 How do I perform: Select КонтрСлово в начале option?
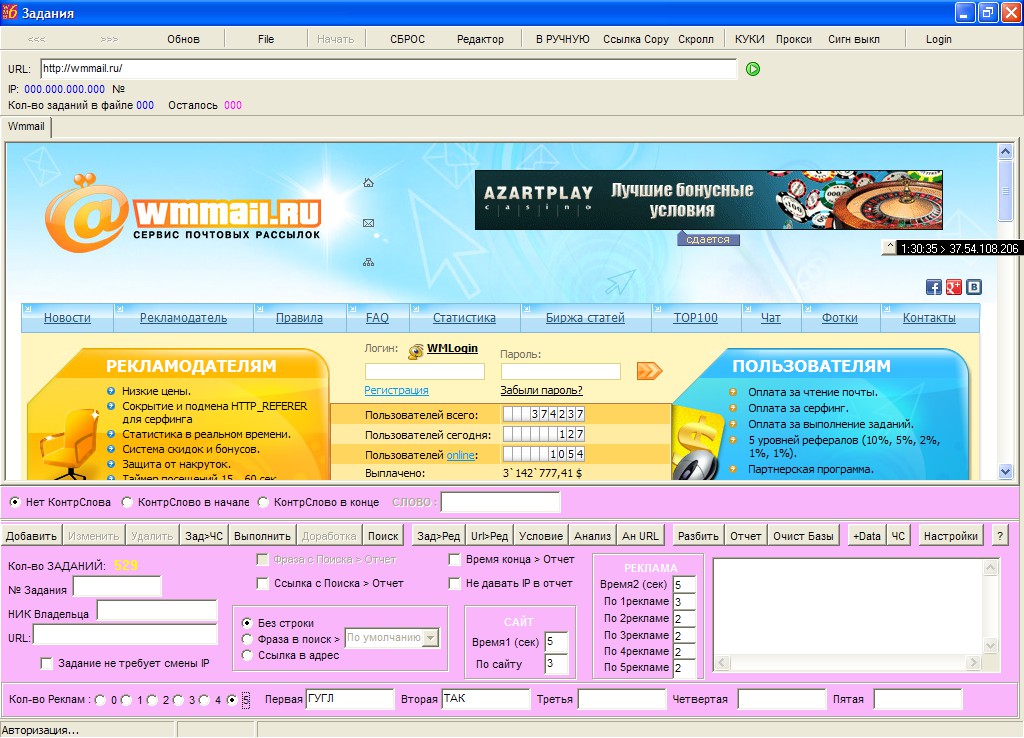pyautogui.click(x=127, y=502)
